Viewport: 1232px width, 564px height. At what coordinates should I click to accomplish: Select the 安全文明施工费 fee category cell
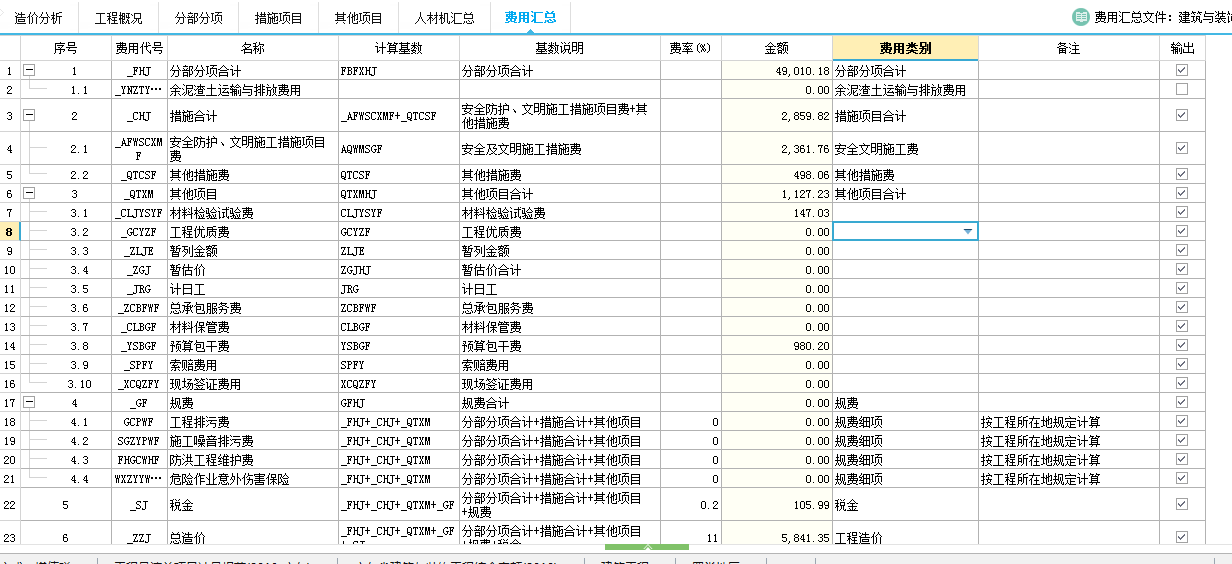point(905,149)
